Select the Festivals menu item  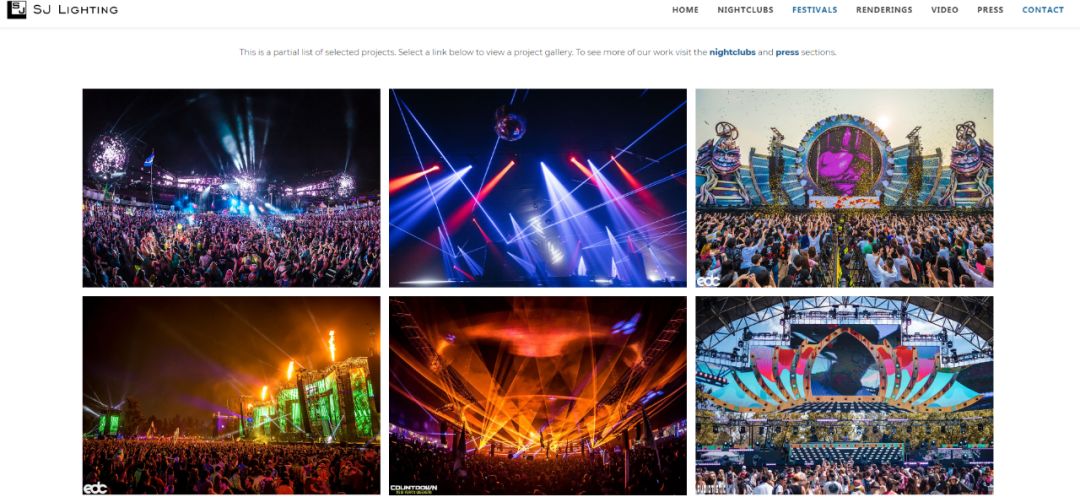(815, 10)
